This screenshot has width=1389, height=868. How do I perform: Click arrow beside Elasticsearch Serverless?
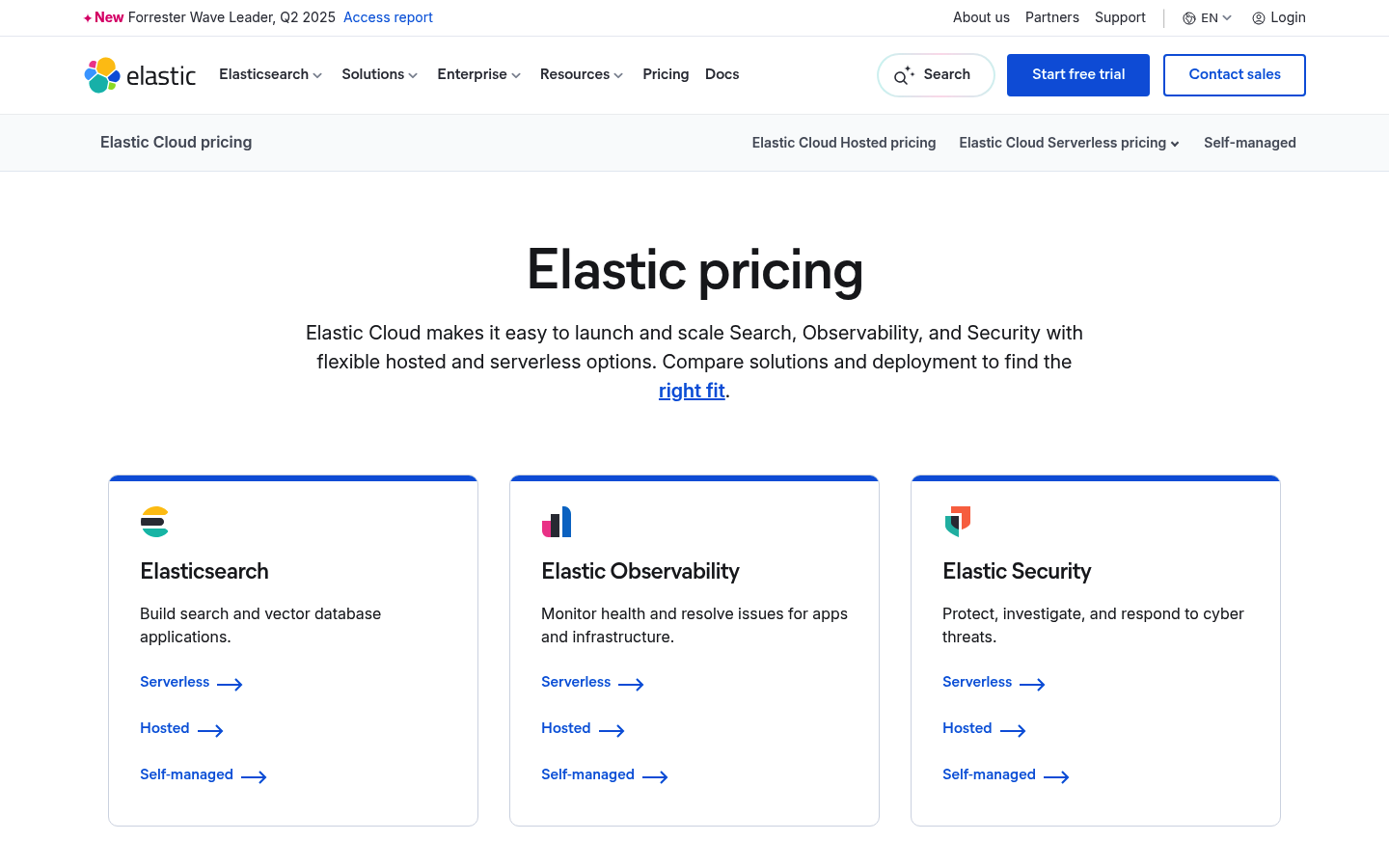pos(230,684)
